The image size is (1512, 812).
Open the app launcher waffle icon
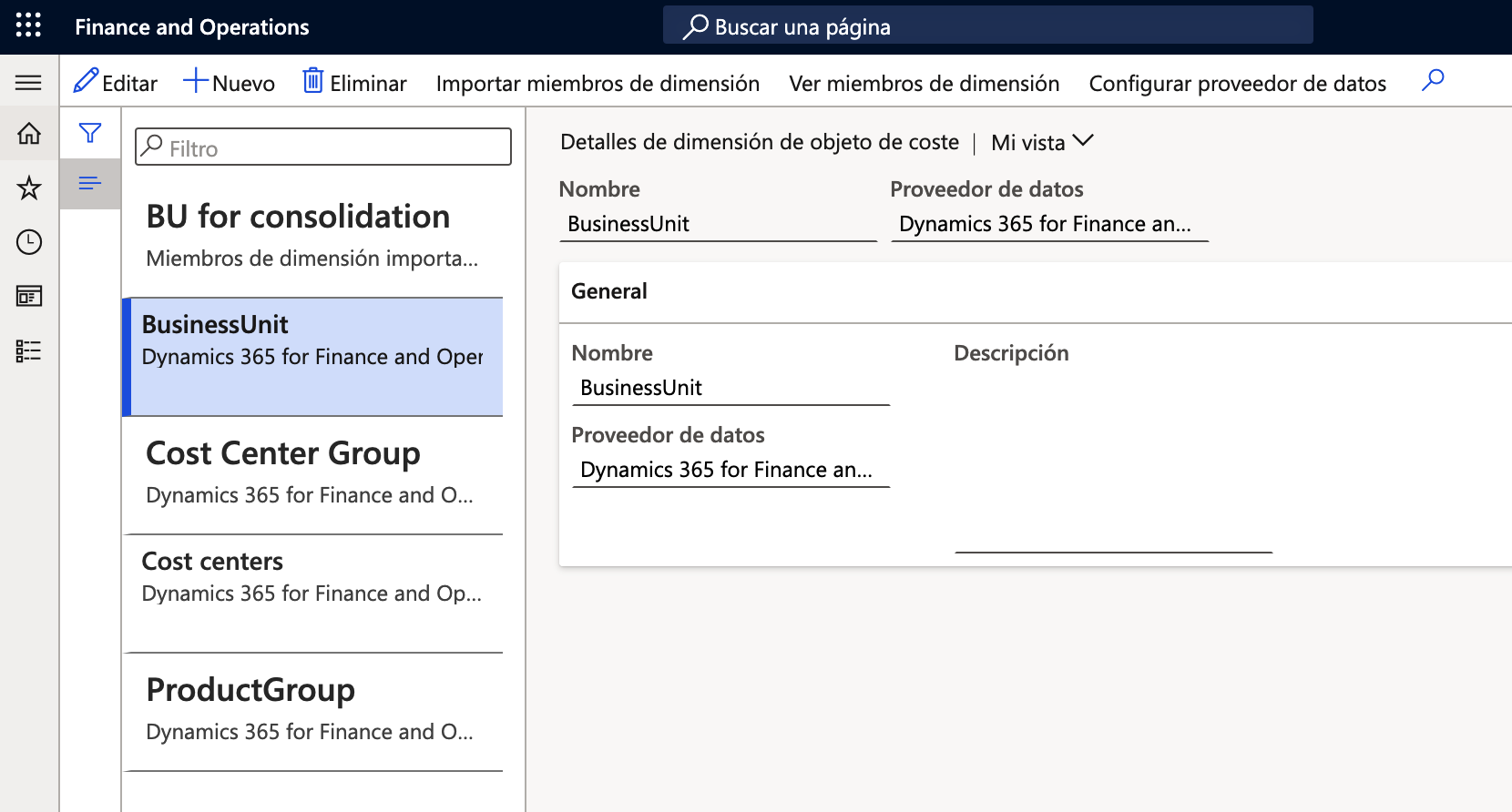(x=28, y=25)
